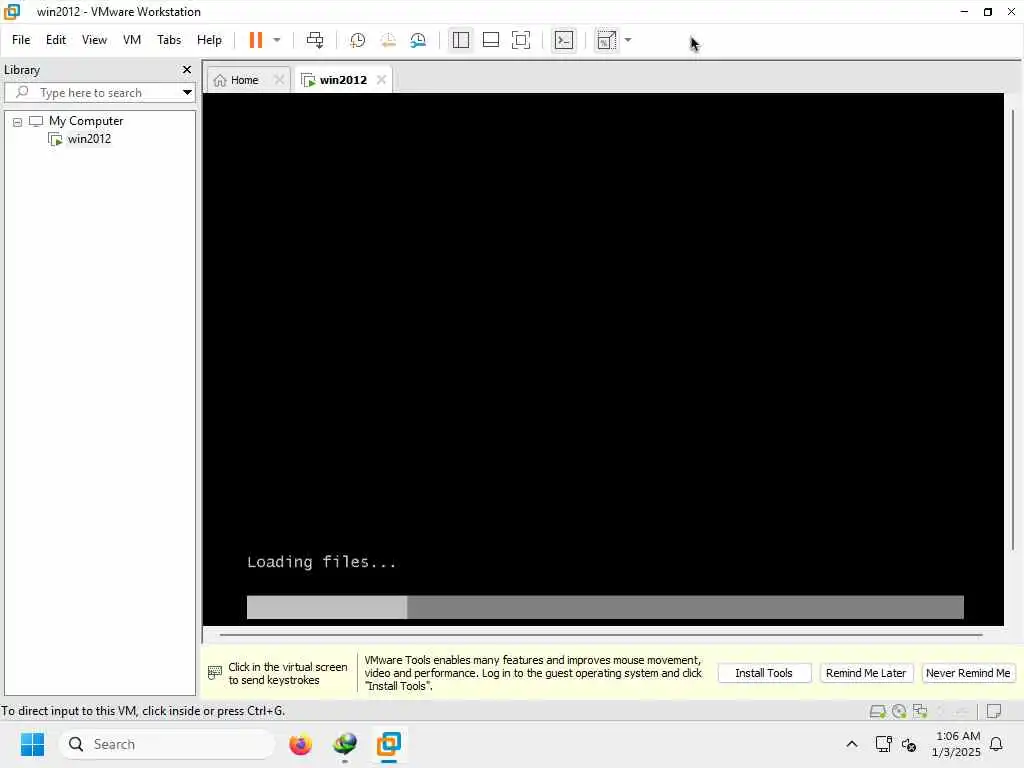1024x768 pixels.
Task: Click the Loading files progress bar
Action: tap(605, 607)
